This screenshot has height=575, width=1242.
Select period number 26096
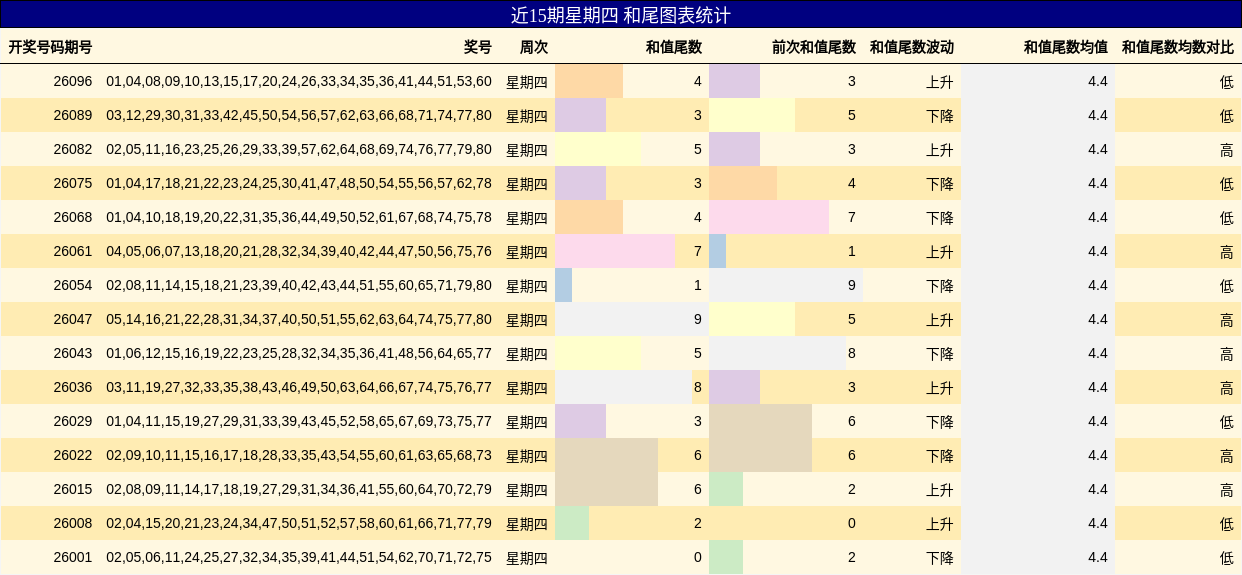point(73,81)
